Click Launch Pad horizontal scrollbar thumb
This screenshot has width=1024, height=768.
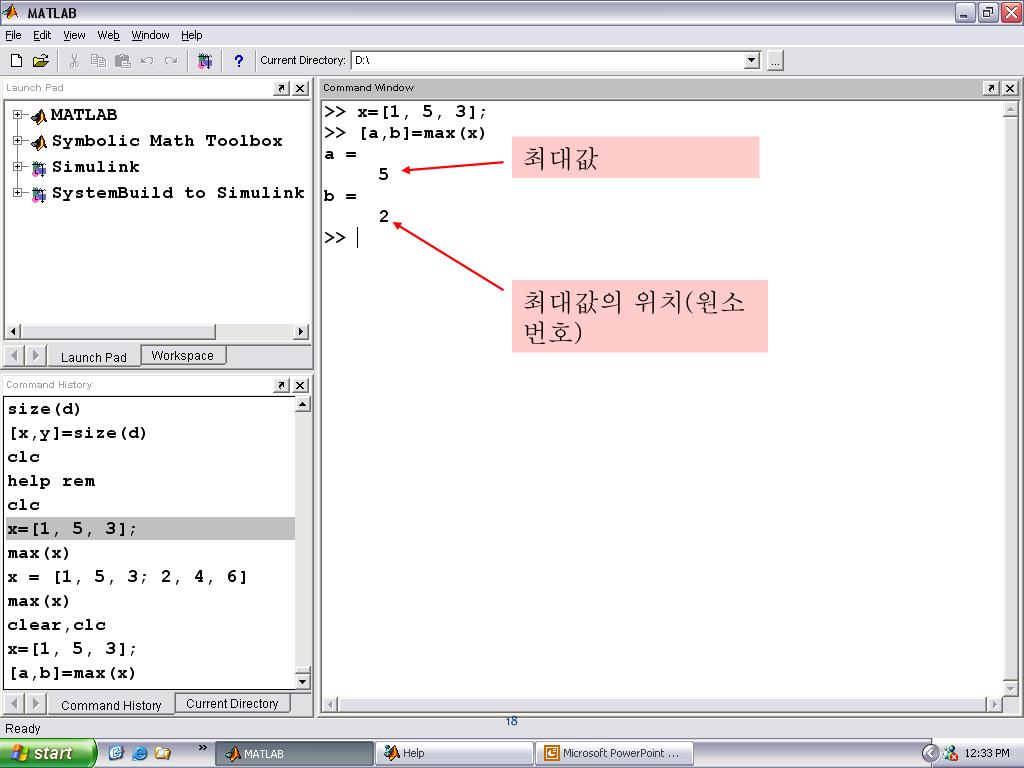(x=118, y=331)
